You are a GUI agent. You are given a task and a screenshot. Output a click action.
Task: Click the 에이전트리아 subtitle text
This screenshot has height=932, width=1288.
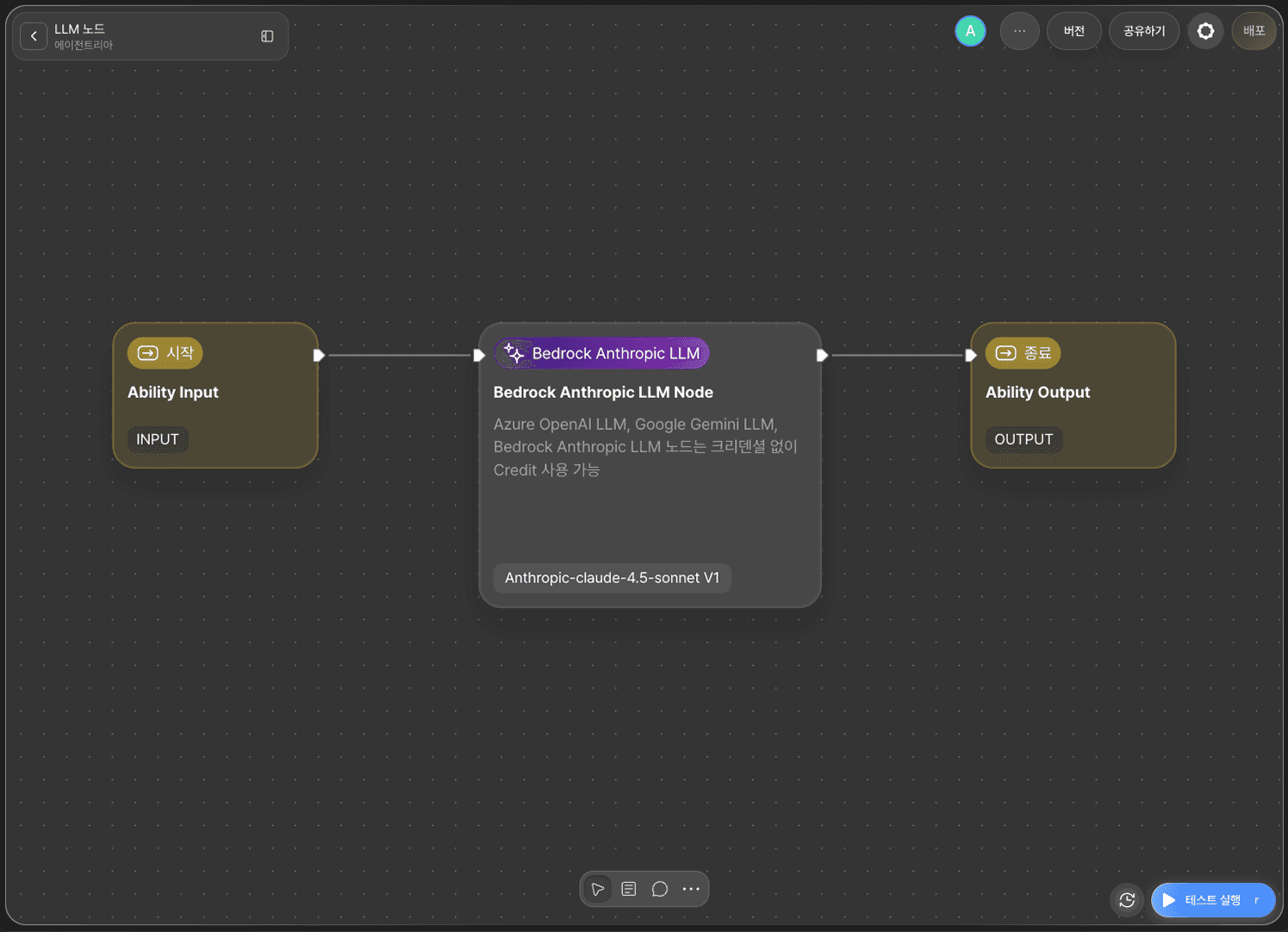84,45
